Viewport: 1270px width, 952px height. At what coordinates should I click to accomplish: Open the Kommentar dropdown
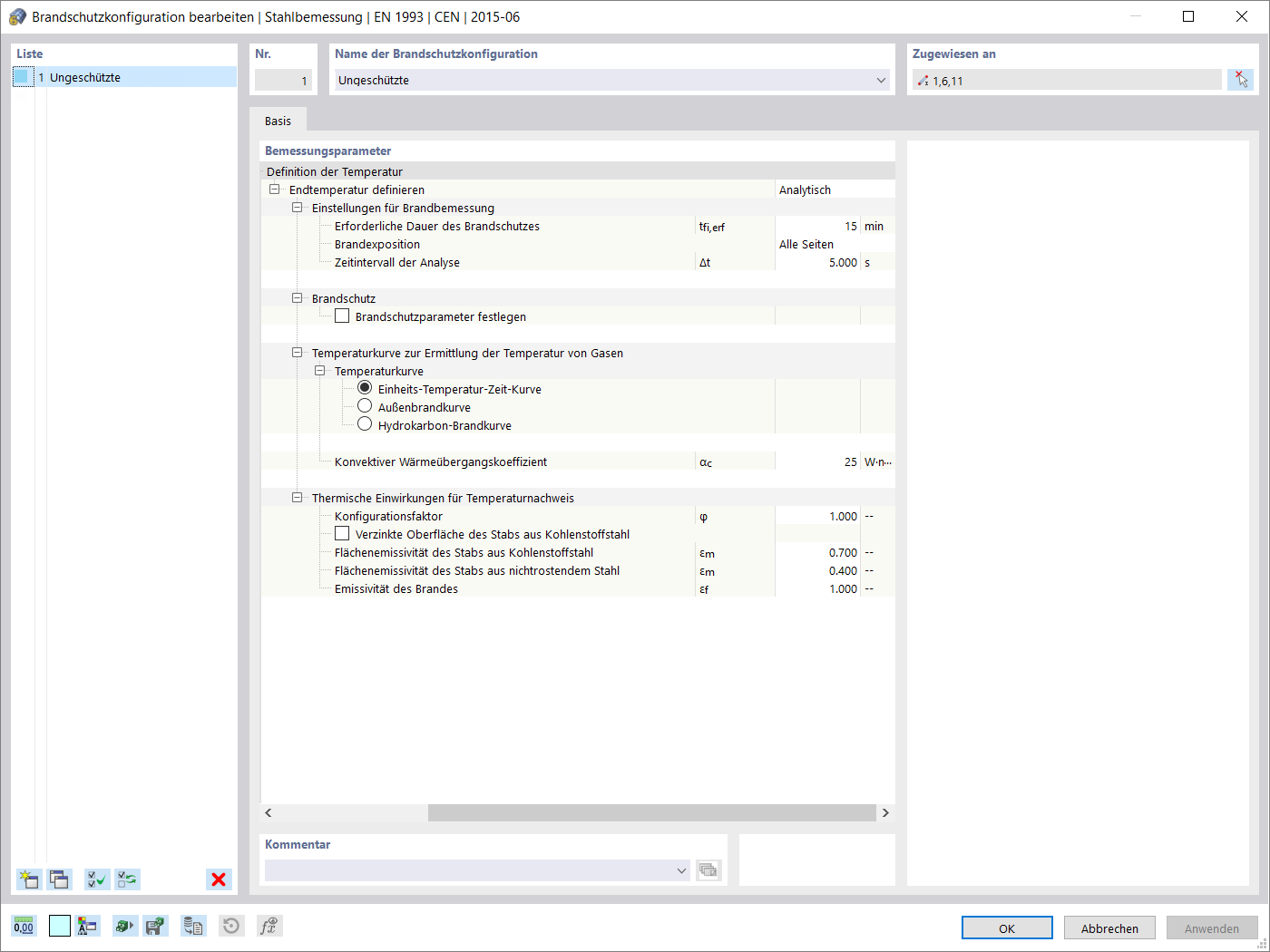pos(681,870)
